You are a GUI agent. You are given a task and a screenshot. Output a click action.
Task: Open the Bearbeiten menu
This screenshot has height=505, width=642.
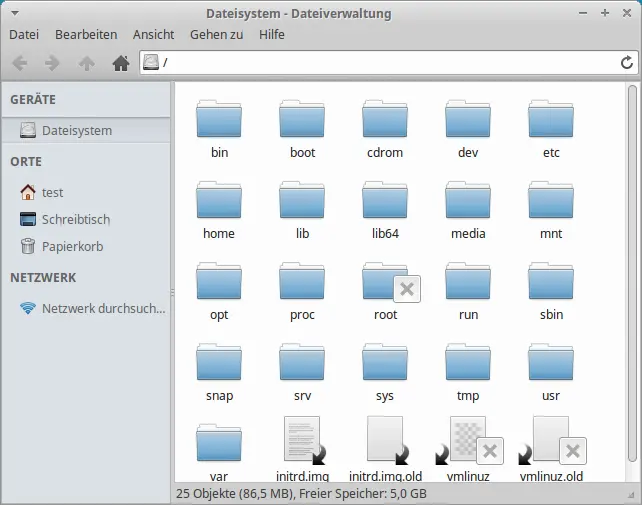click(86, 34)
